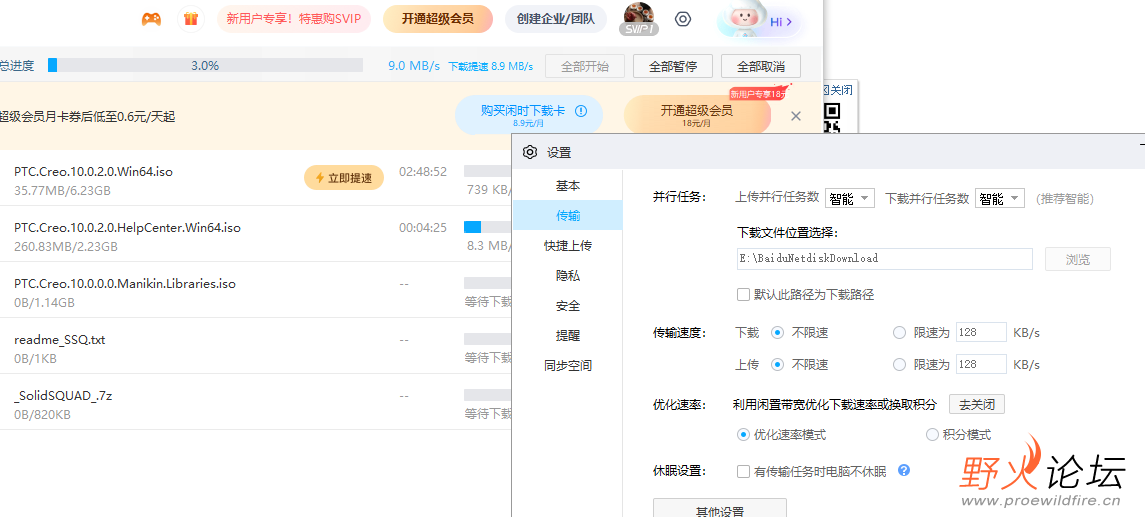Select the 快捷上传 settings tab
This screenshot has height=517, width=1145.
pos(568,245)
